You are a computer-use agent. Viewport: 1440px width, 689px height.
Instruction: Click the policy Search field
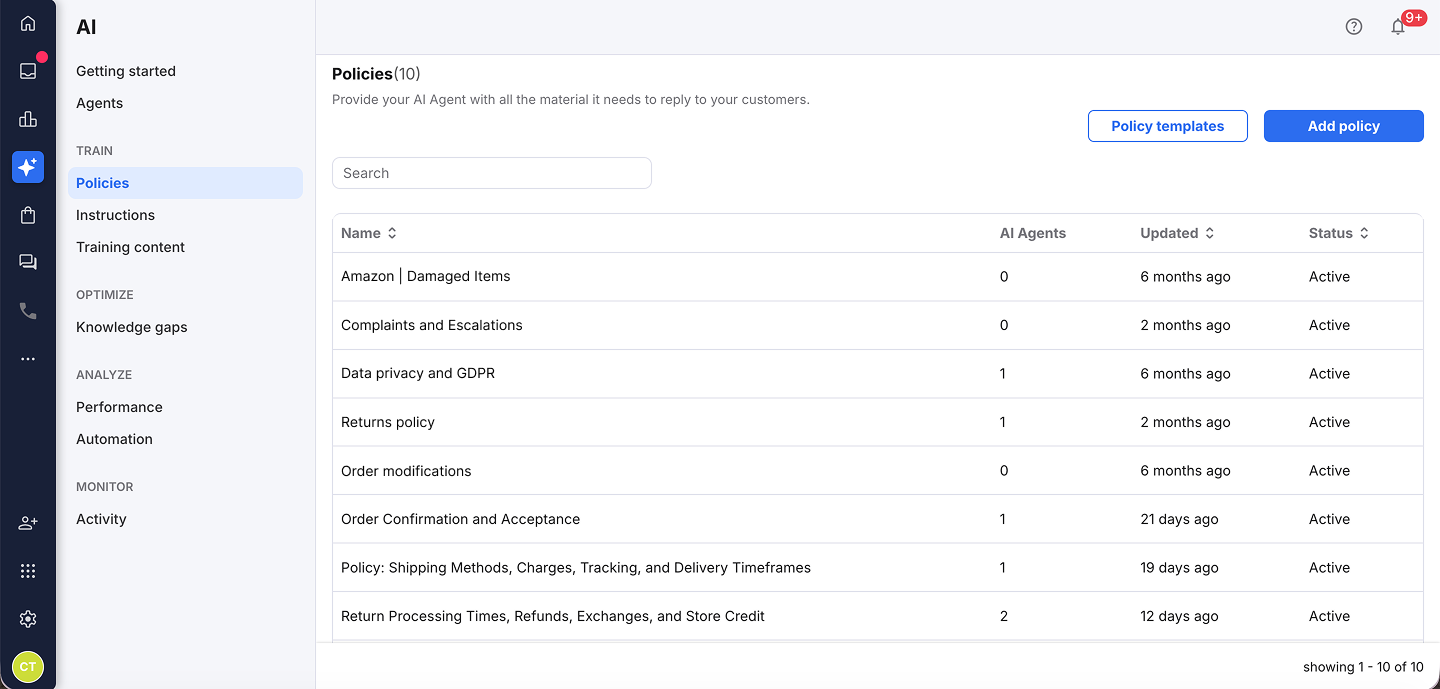tap(491, 173)
